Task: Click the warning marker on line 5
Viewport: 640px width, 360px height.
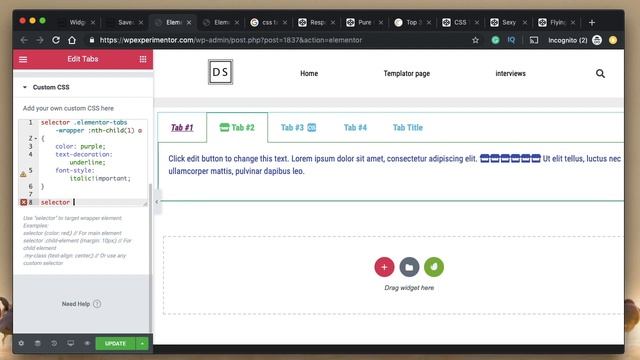Action: point(23,174)
